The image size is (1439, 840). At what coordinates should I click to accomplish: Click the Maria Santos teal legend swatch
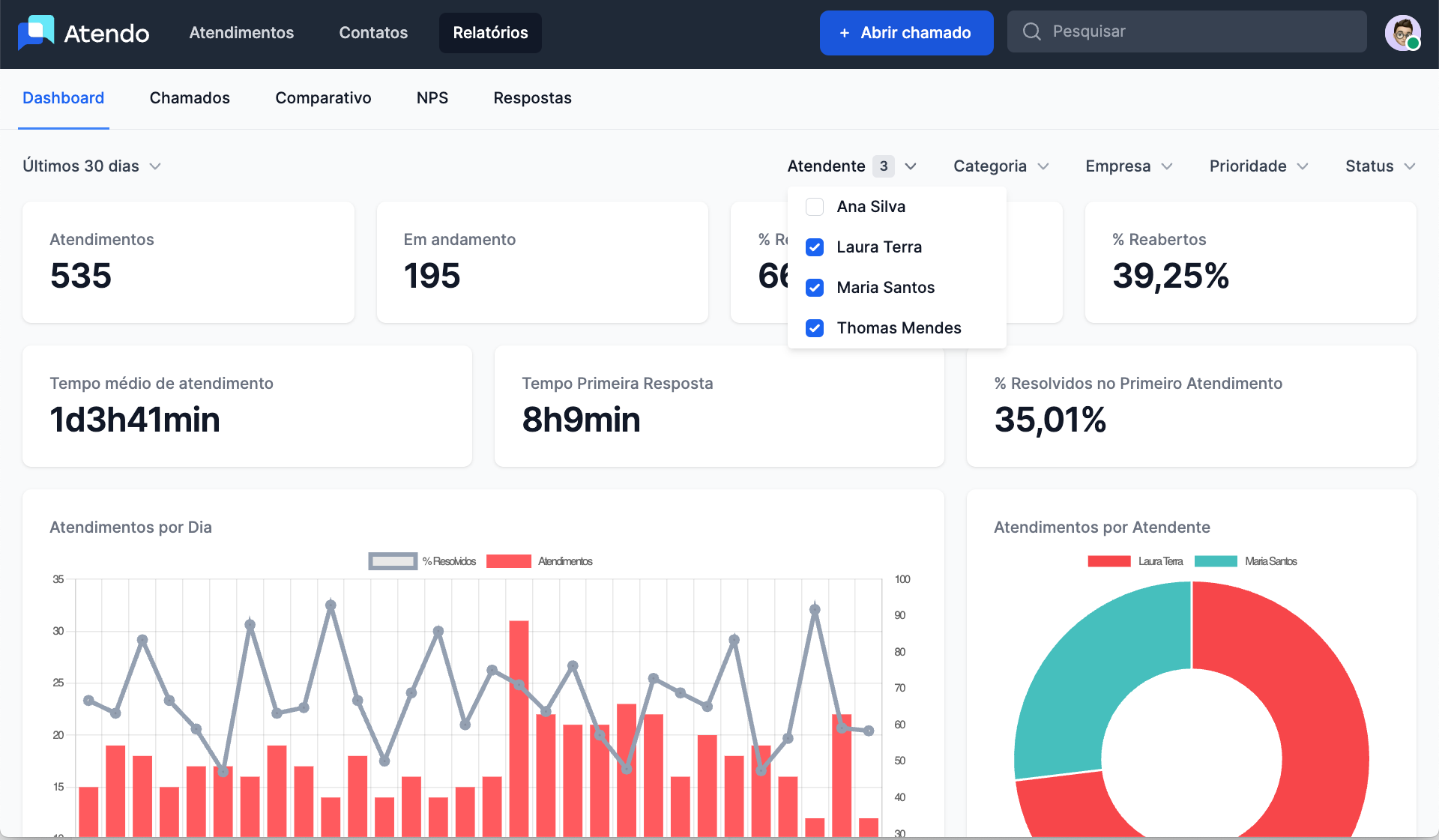(x=1216, y=561)
